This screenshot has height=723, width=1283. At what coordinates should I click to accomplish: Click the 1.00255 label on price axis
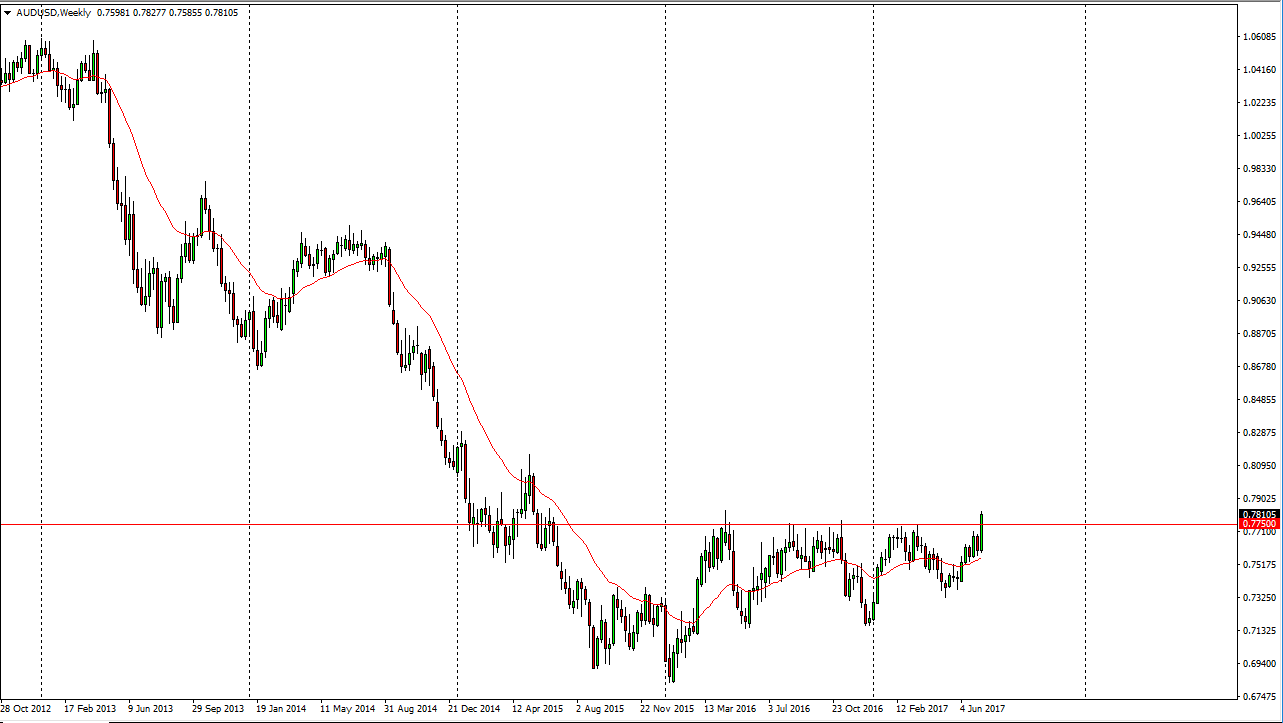[1257, 136]
